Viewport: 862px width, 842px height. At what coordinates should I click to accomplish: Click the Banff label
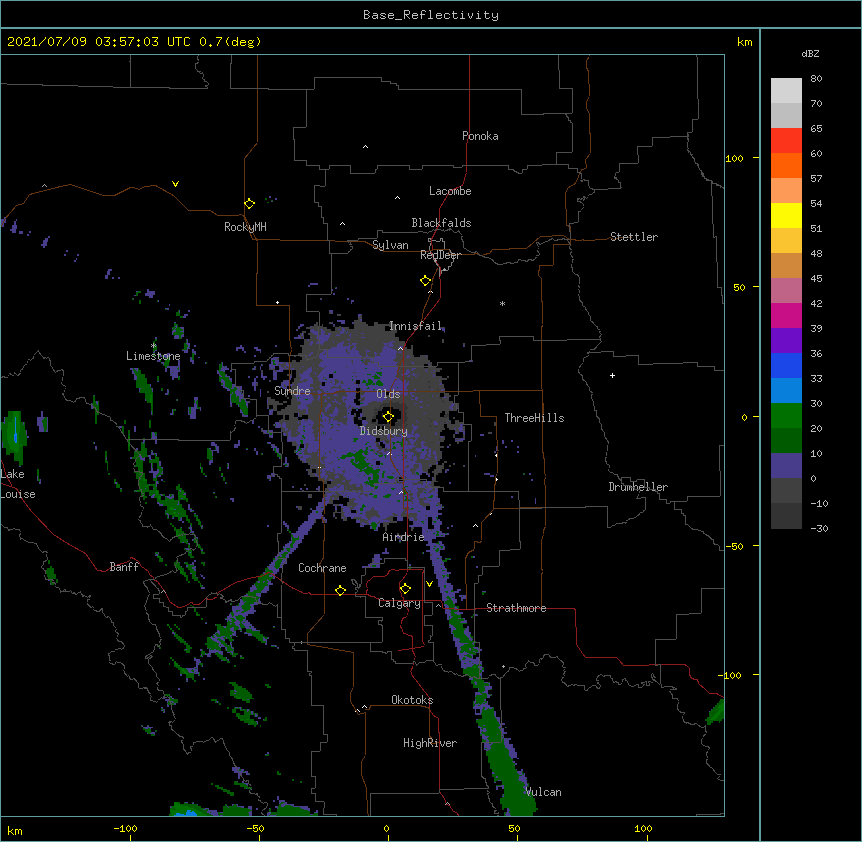(x=124, y=567)
